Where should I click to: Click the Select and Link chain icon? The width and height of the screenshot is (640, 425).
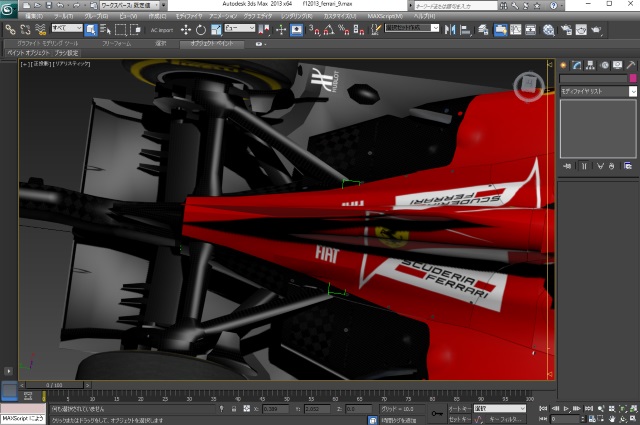(10, 30)
